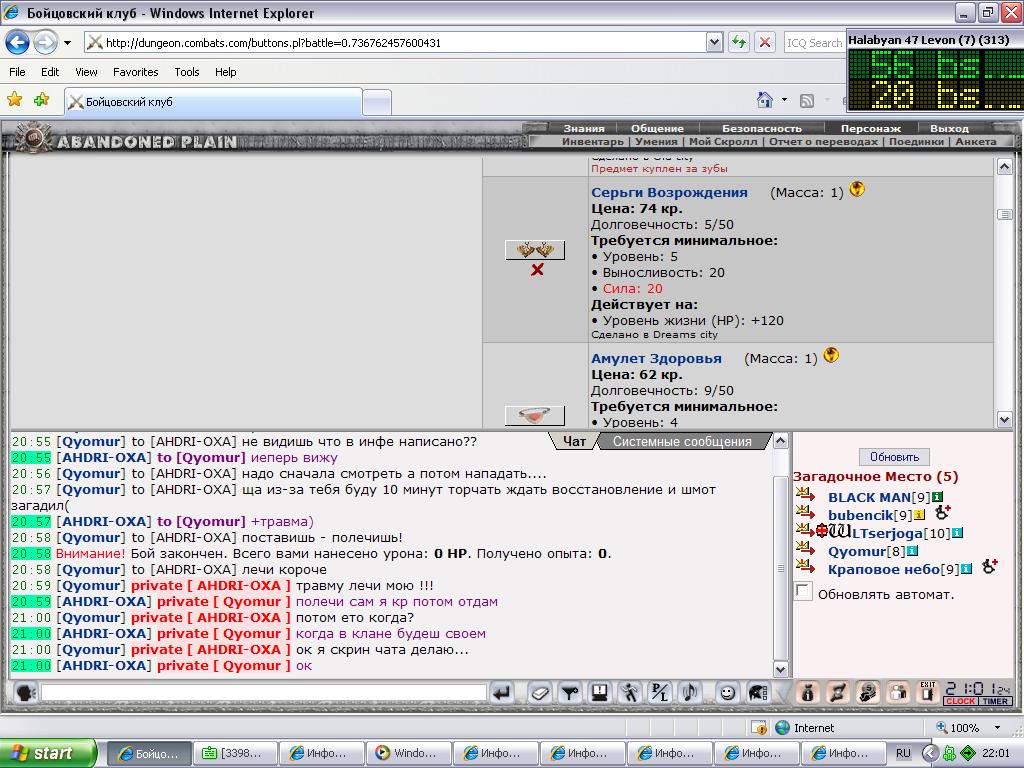Select the Бойцовский клуб browser tab
This screenshot has height=768, width=1024.
[x=214, y=102]
